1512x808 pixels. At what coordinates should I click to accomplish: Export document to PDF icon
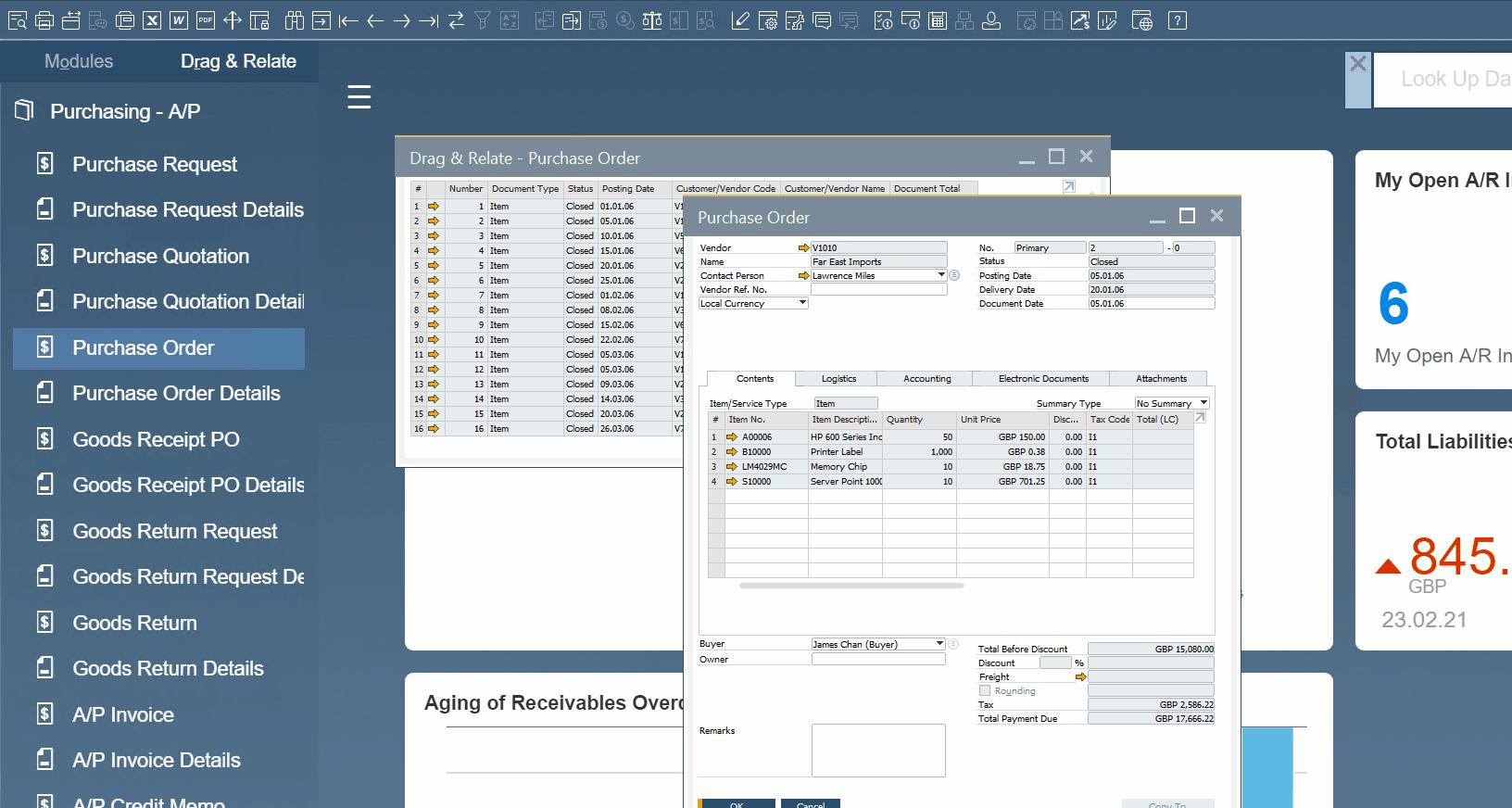tap(206, 20)
